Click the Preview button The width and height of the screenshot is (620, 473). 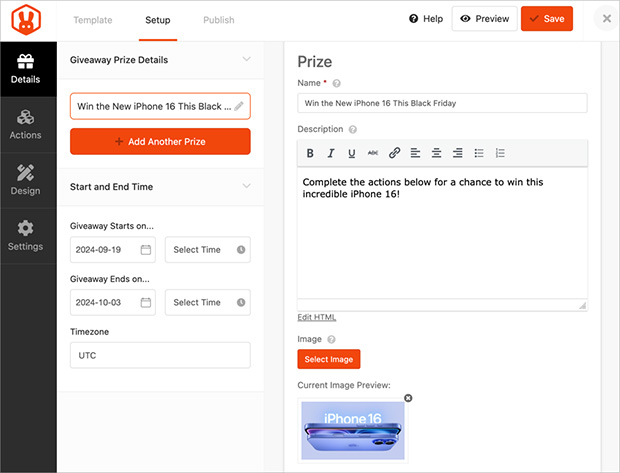click(x=485, y=19)
